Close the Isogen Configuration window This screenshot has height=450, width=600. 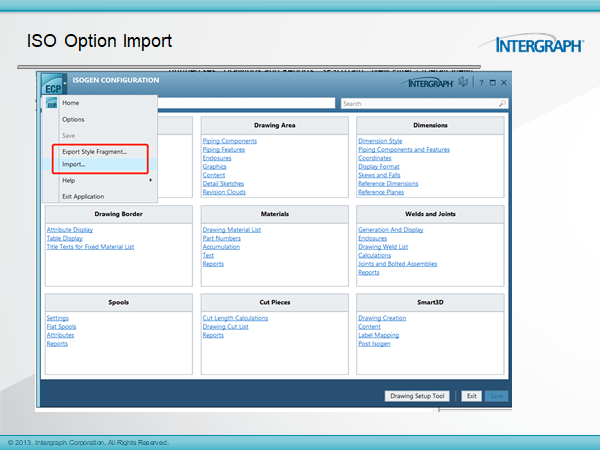pos(504,83)
